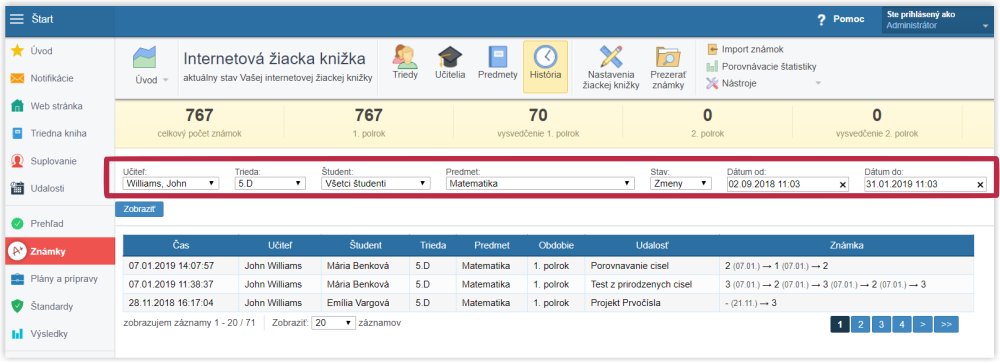Open Plány a prípravy briefcase icon
The image size is (1000, 363).
tap(18, 279)
